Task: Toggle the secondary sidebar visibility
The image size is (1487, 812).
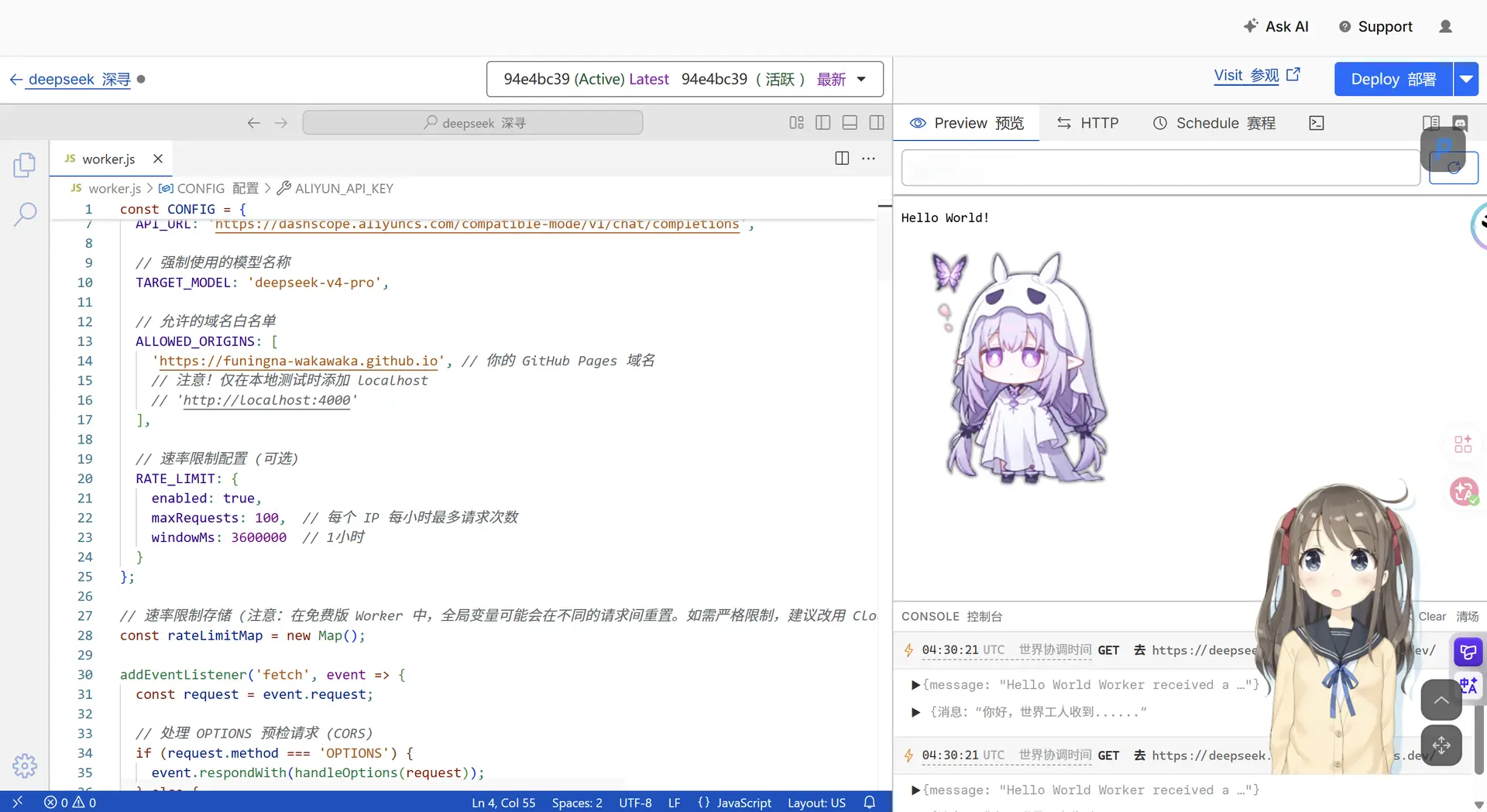Action: point(877,122)
